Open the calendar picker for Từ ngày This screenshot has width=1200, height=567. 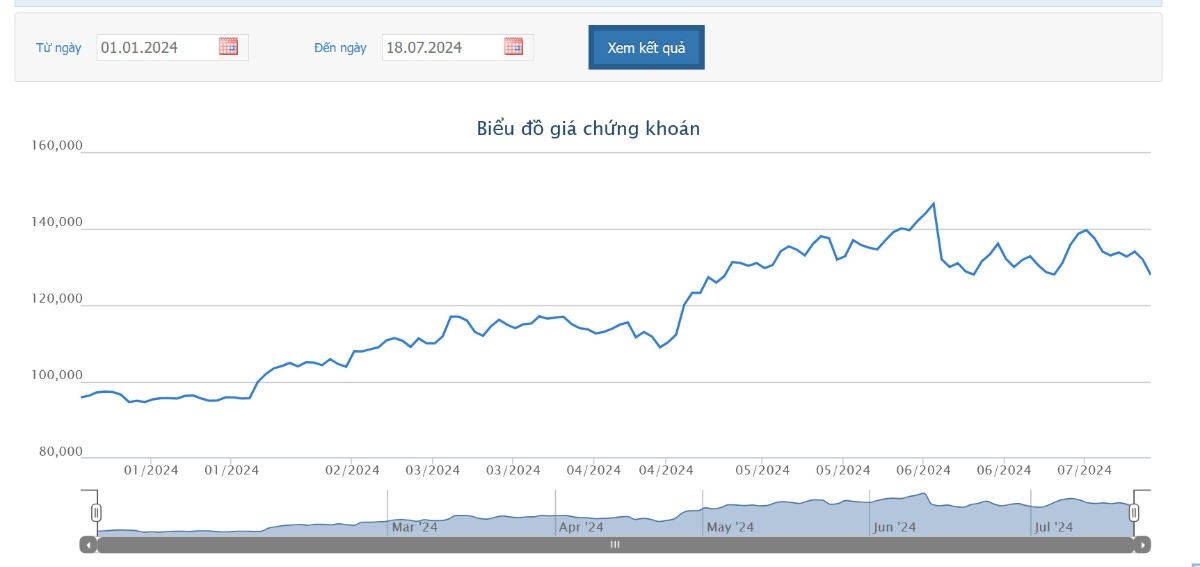tap(228, 47)
